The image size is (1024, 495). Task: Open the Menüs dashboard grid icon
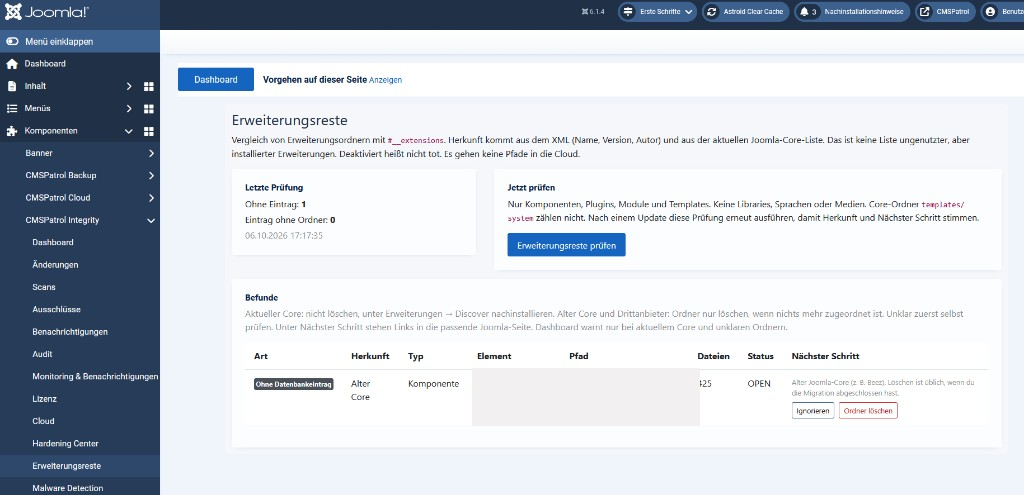[x=149, y=108]
